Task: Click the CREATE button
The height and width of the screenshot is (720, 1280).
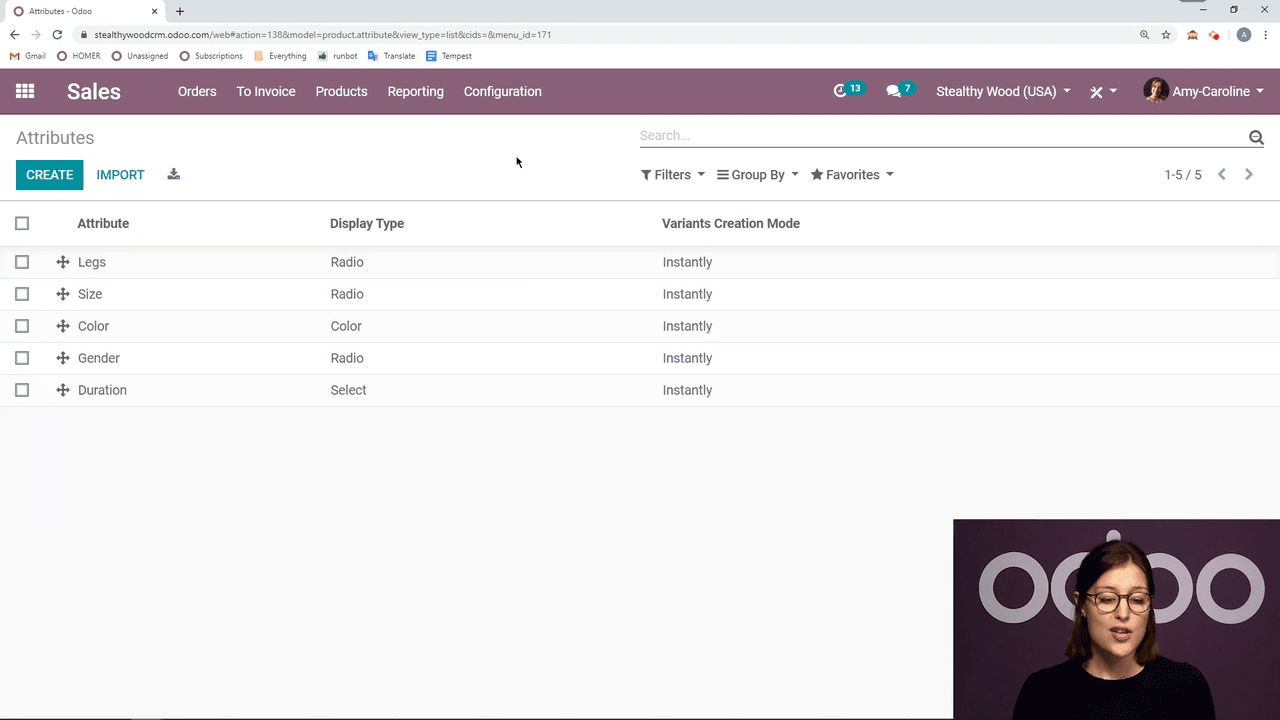Action: coord(49,175)
